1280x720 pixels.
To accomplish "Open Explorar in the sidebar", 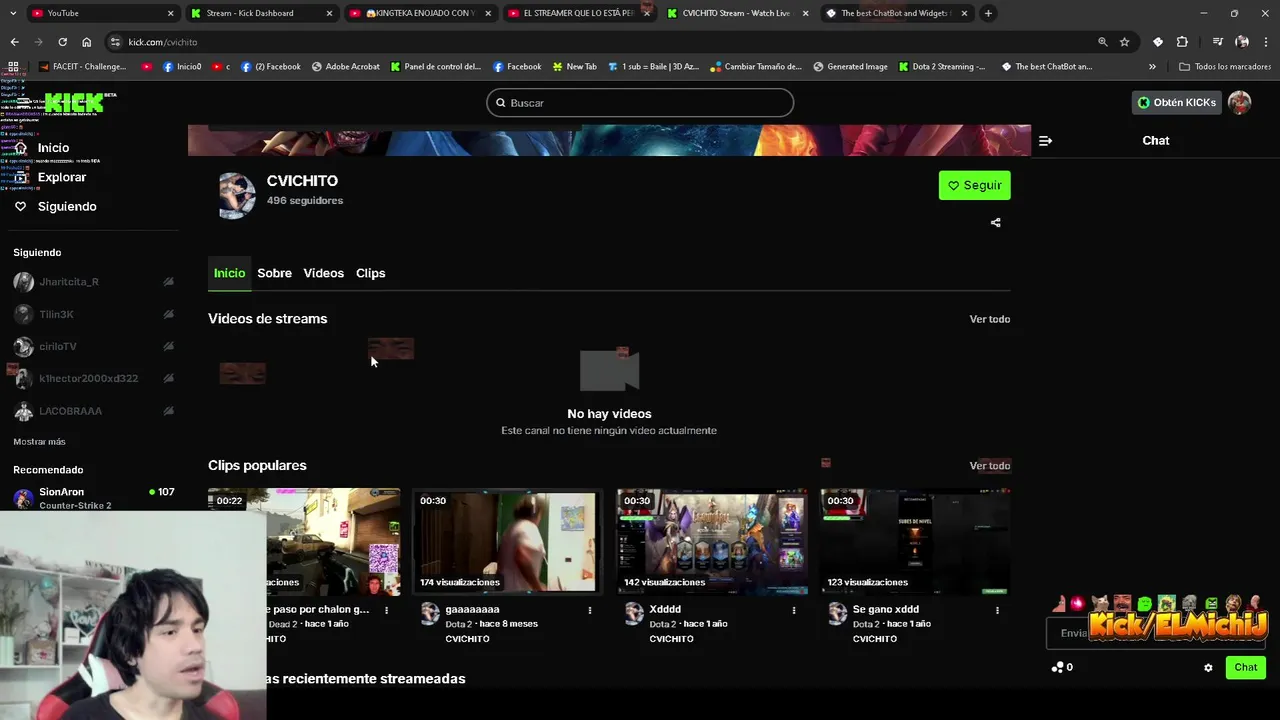I will point(50,177).
